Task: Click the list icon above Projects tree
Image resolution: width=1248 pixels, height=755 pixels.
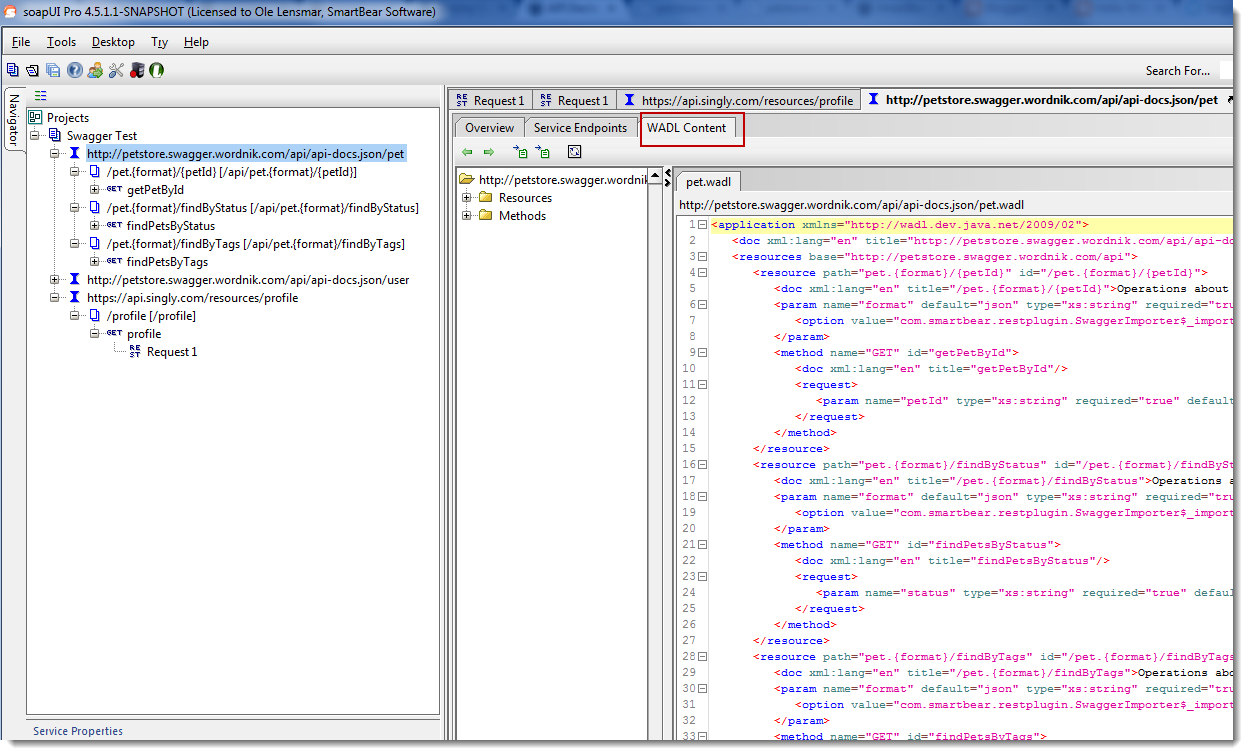Action: click(41, 96)
